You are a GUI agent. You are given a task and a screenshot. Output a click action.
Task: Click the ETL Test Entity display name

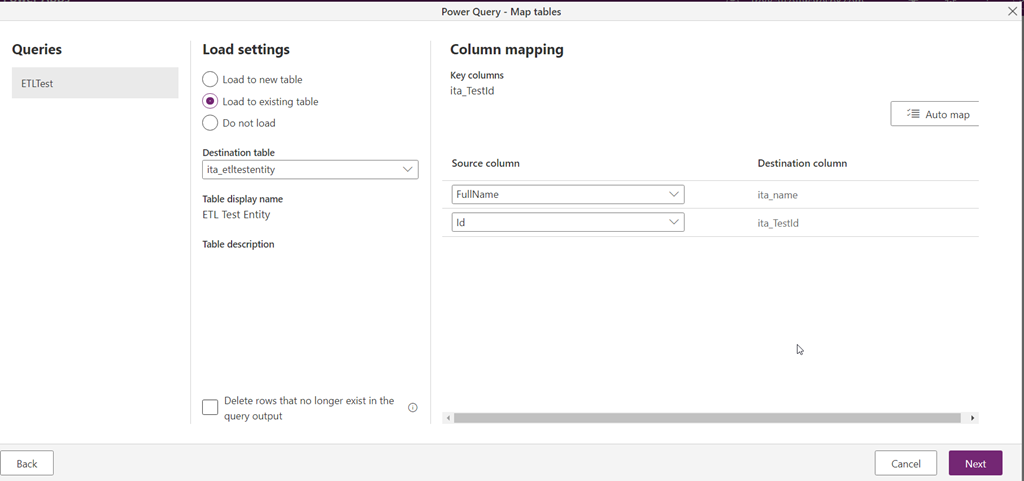click(x=236, y=215)
